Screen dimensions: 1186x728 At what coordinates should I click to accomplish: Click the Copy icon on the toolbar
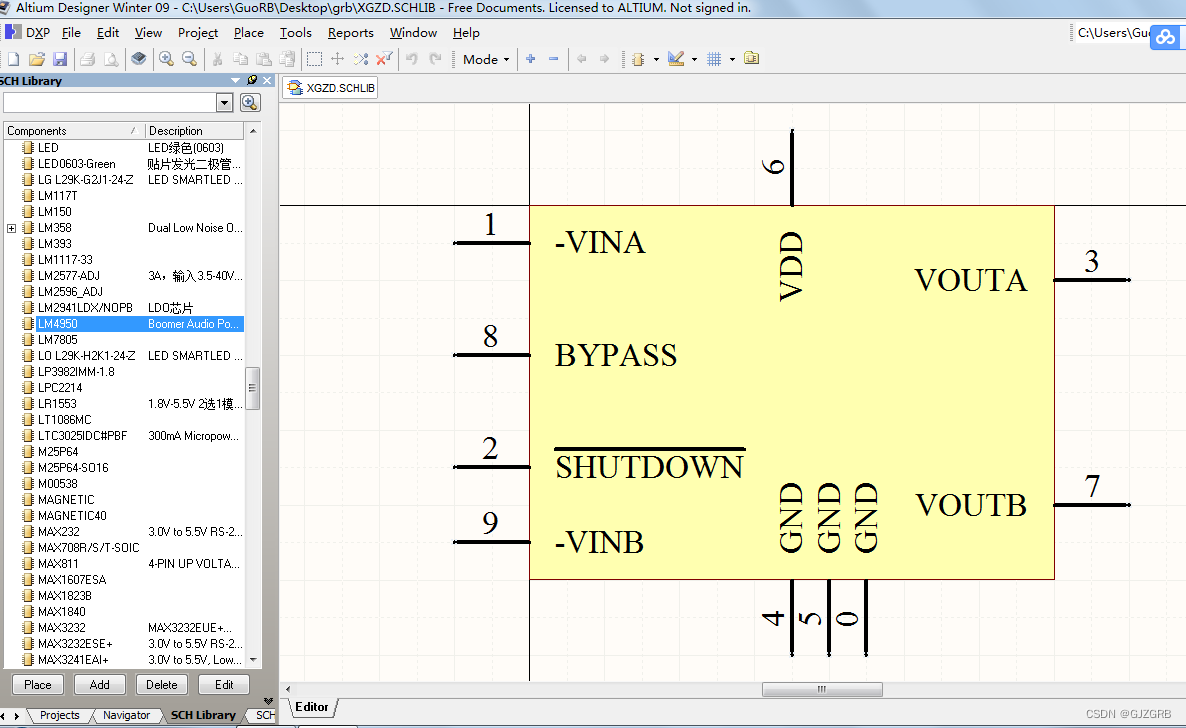239,59
